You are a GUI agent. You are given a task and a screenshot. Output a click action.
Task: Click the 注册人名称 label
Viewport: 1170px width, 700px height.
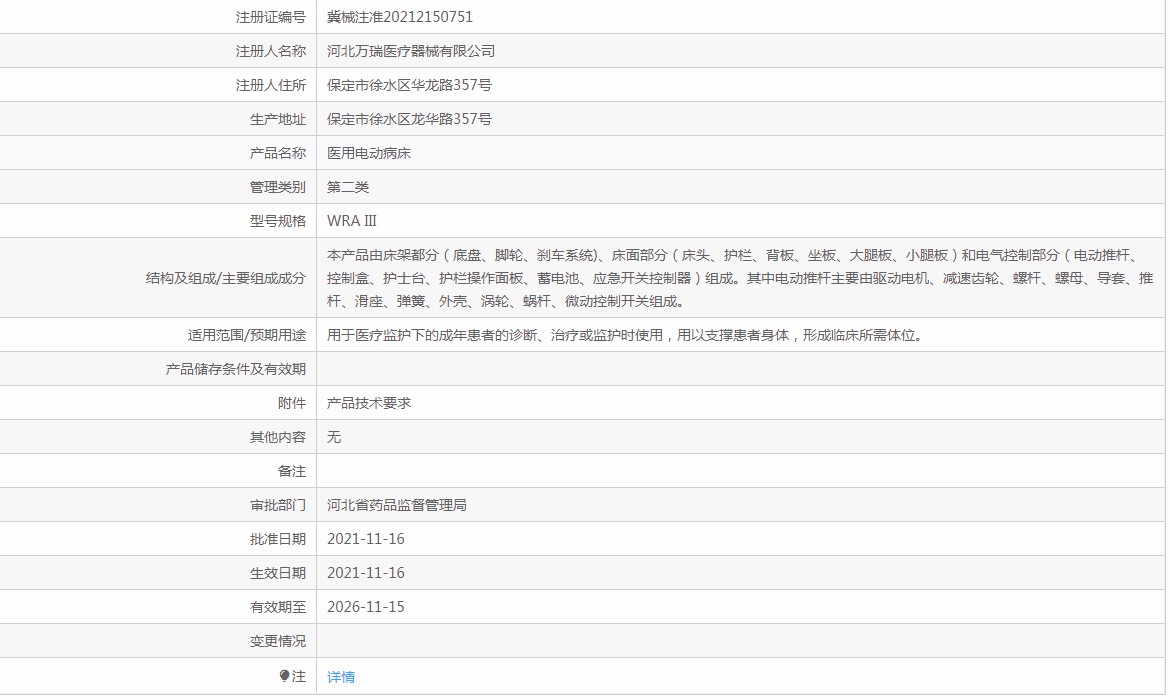(271, 51)
